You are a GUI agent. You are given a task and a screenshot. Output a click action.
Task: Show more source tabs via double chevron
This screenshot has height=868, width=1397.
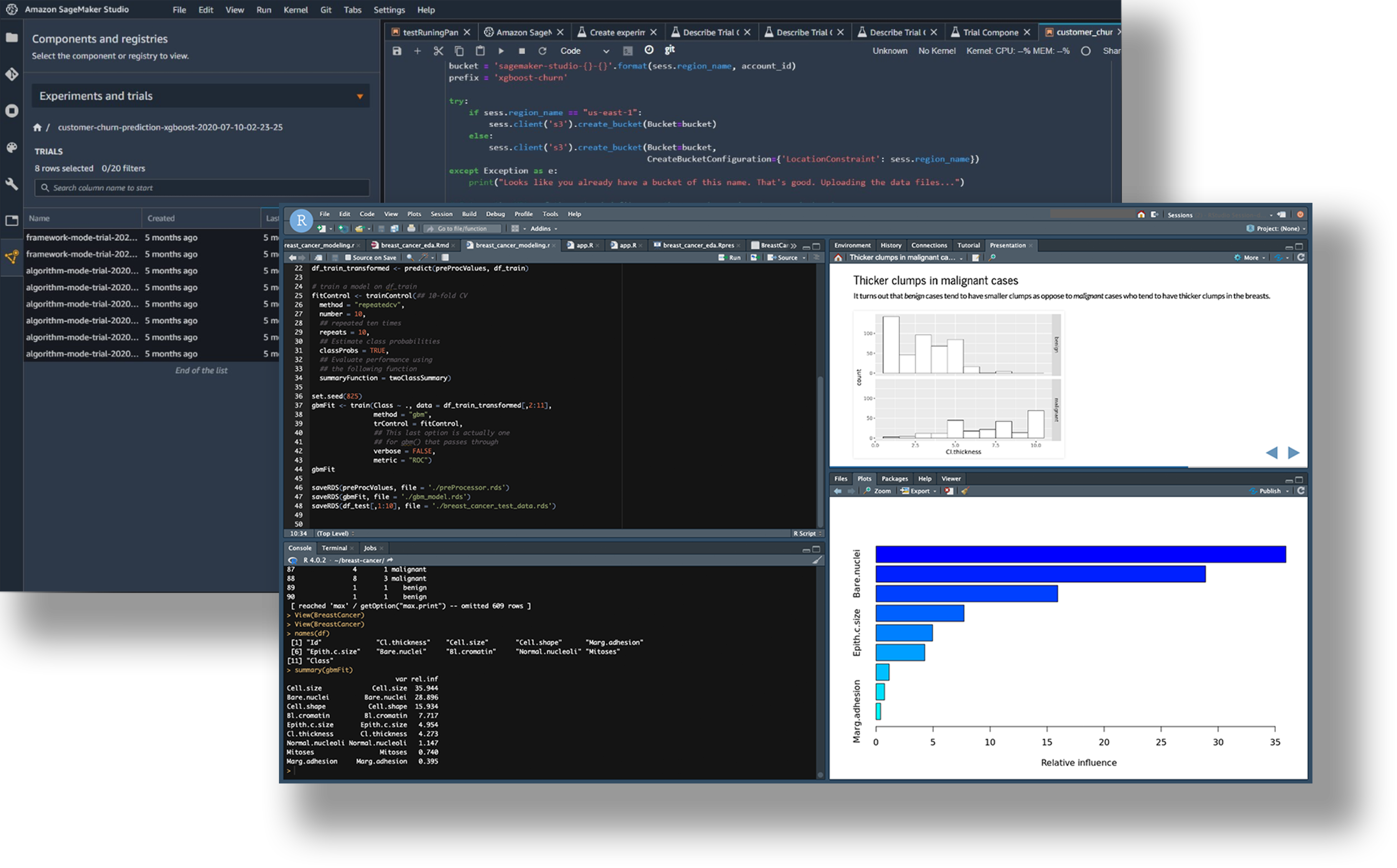(x=793, y=246)
